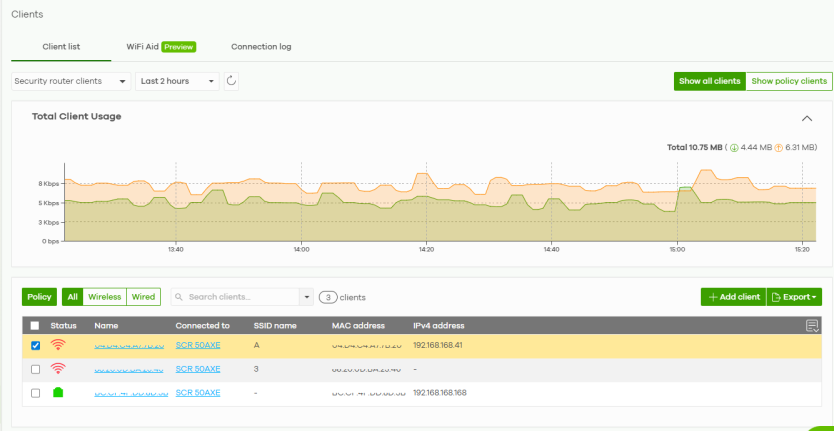Click the orange upload arrow usage icon
The height and width of the screenshot is (431, 834).
click(778, 147)
